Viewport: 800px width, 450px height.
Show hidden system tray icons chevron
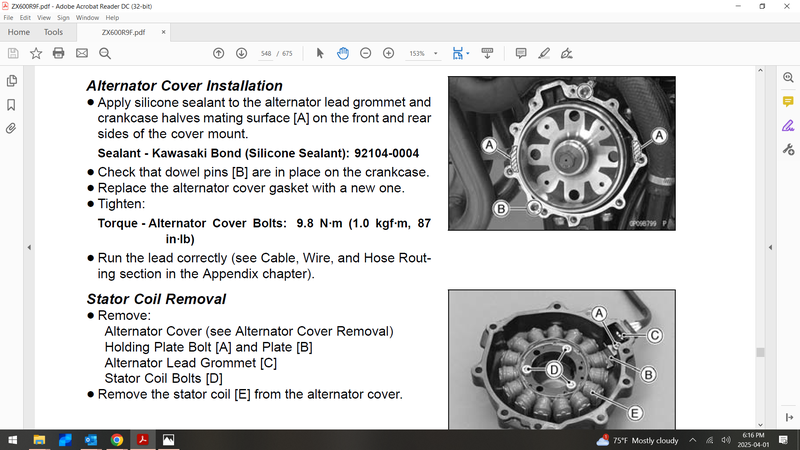click(x=692, y=440)
